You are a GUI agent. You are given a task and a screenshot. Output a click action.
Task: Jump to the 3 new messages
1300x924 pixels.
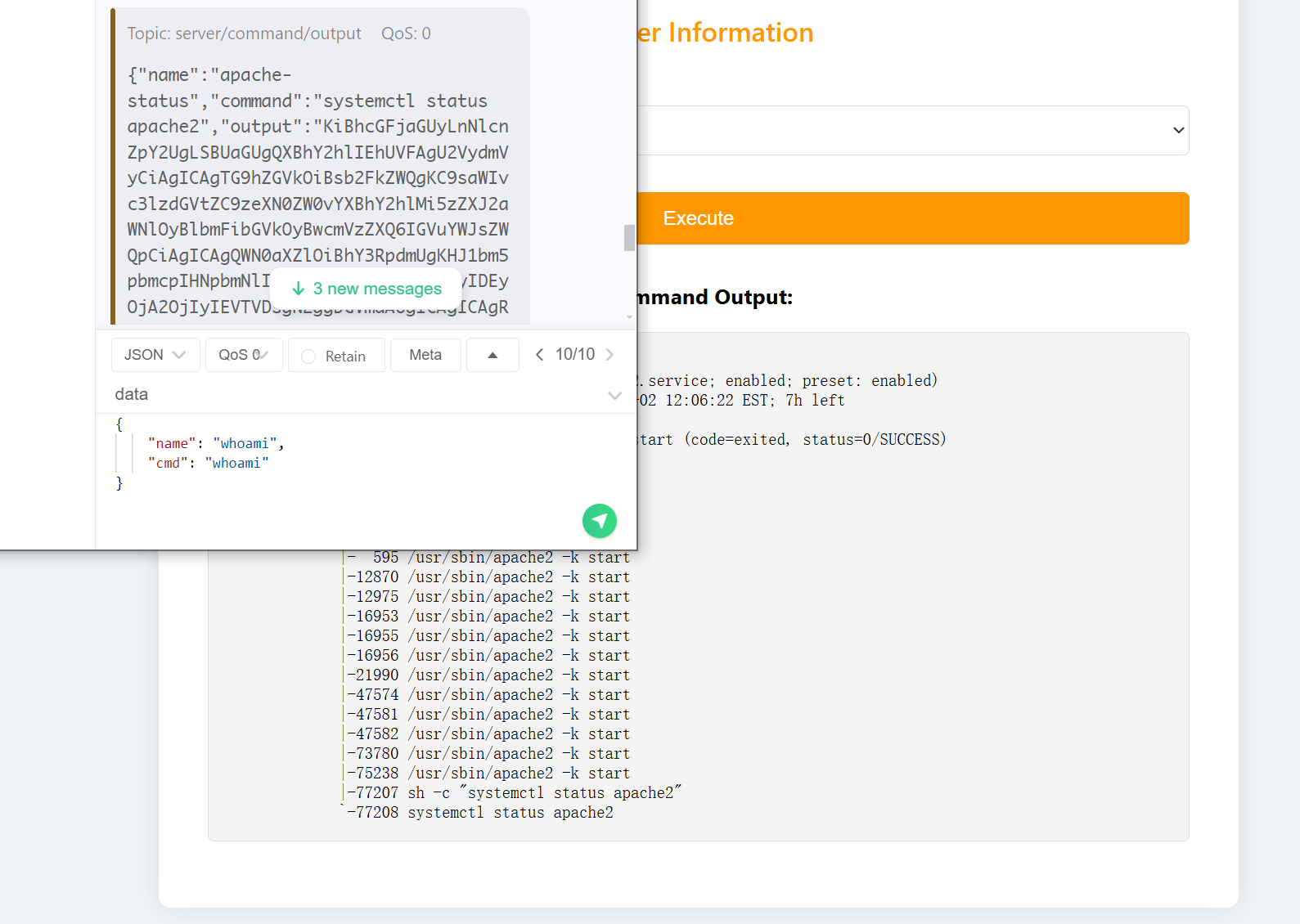point(367,289)
